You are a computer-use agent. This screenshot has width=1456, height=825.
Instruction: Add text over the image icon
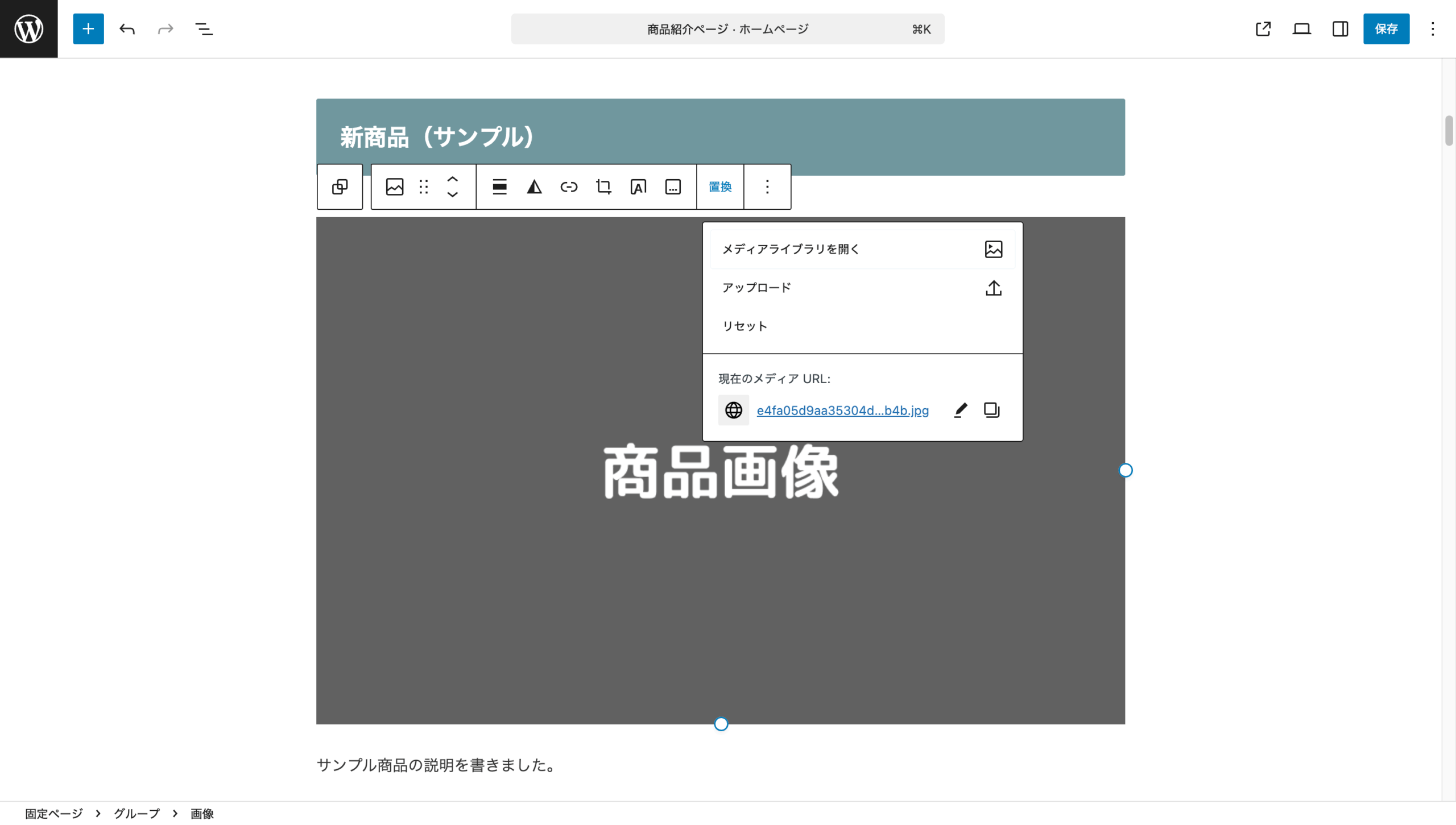(x=638, y=186)
